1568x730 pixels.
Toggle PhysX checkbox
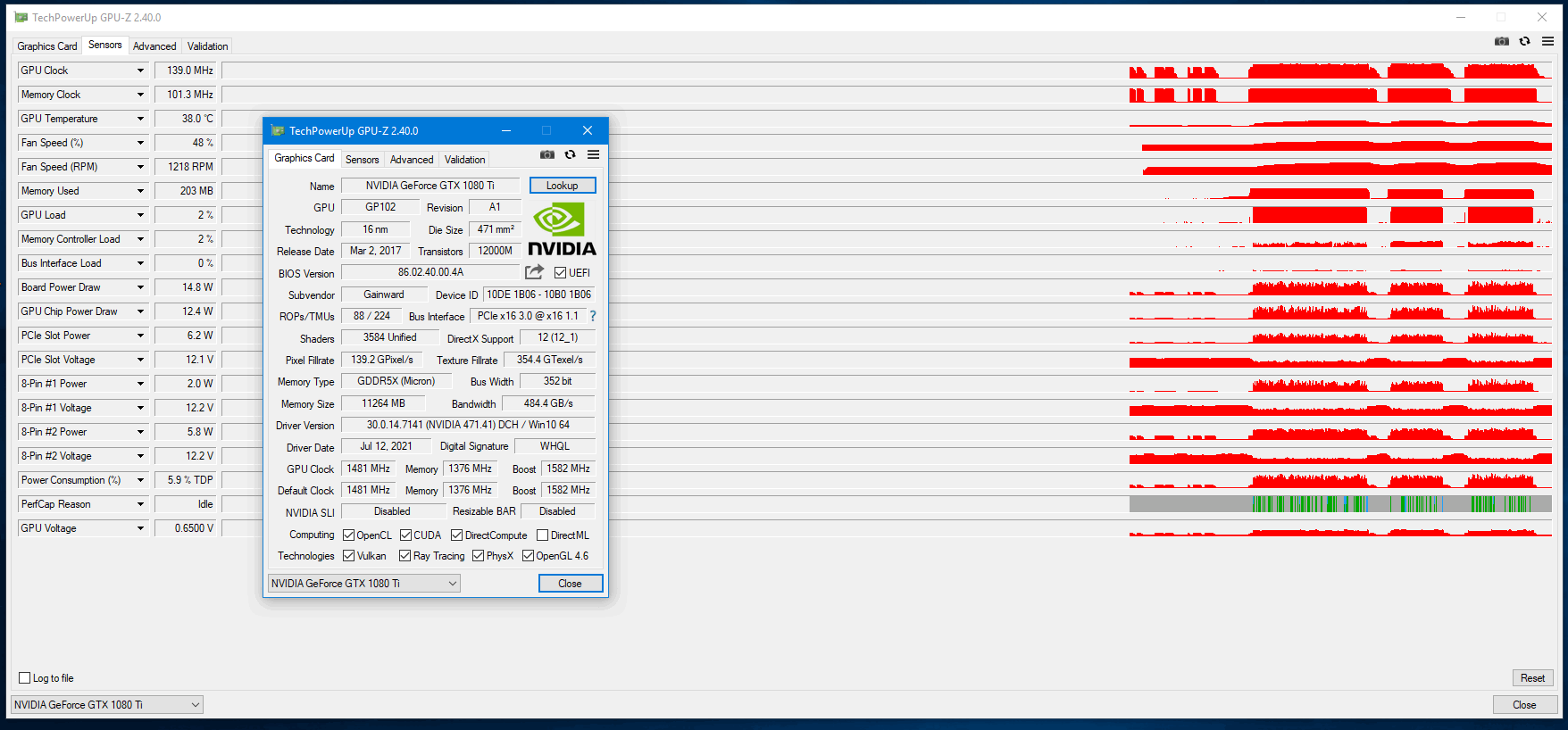[479, 556]
